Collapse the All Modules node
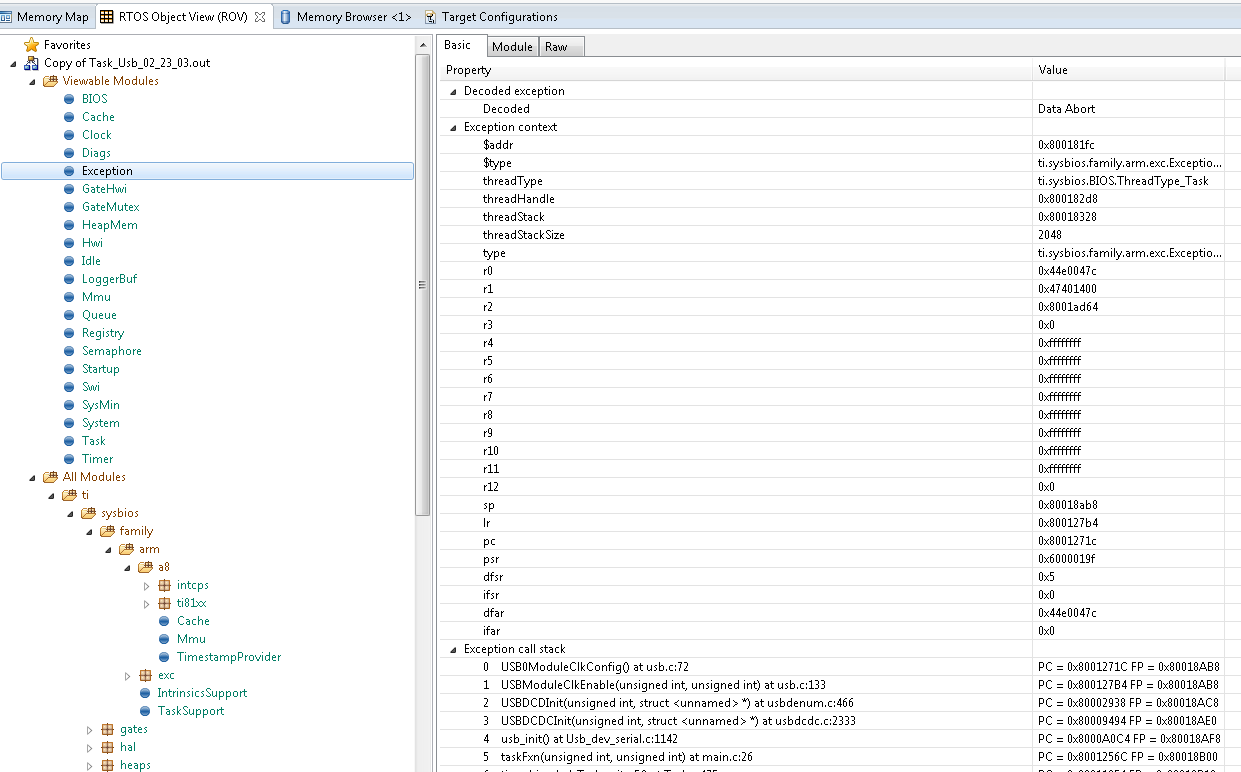Screen dimensions: 1241x772 pyautogui.click(x=32, y=477)
